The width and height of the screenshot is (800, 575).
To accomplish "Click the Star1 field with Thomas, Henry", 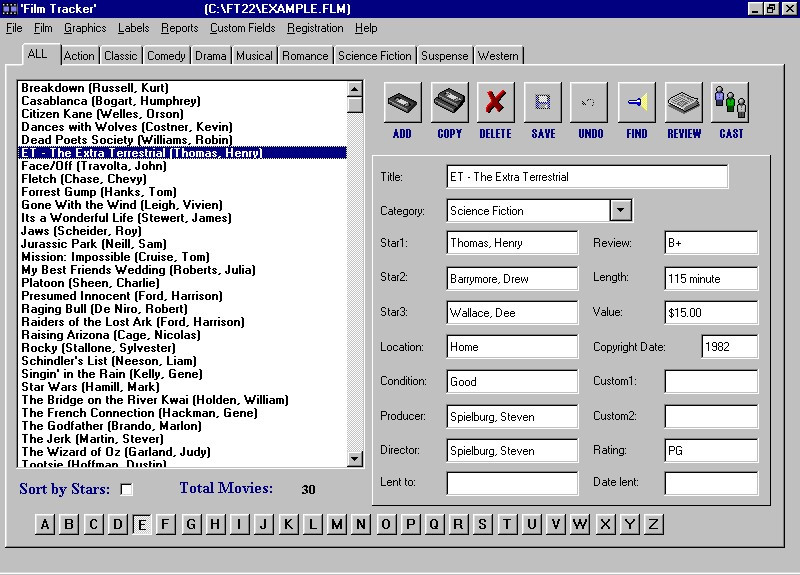I will tap(512, 242).
